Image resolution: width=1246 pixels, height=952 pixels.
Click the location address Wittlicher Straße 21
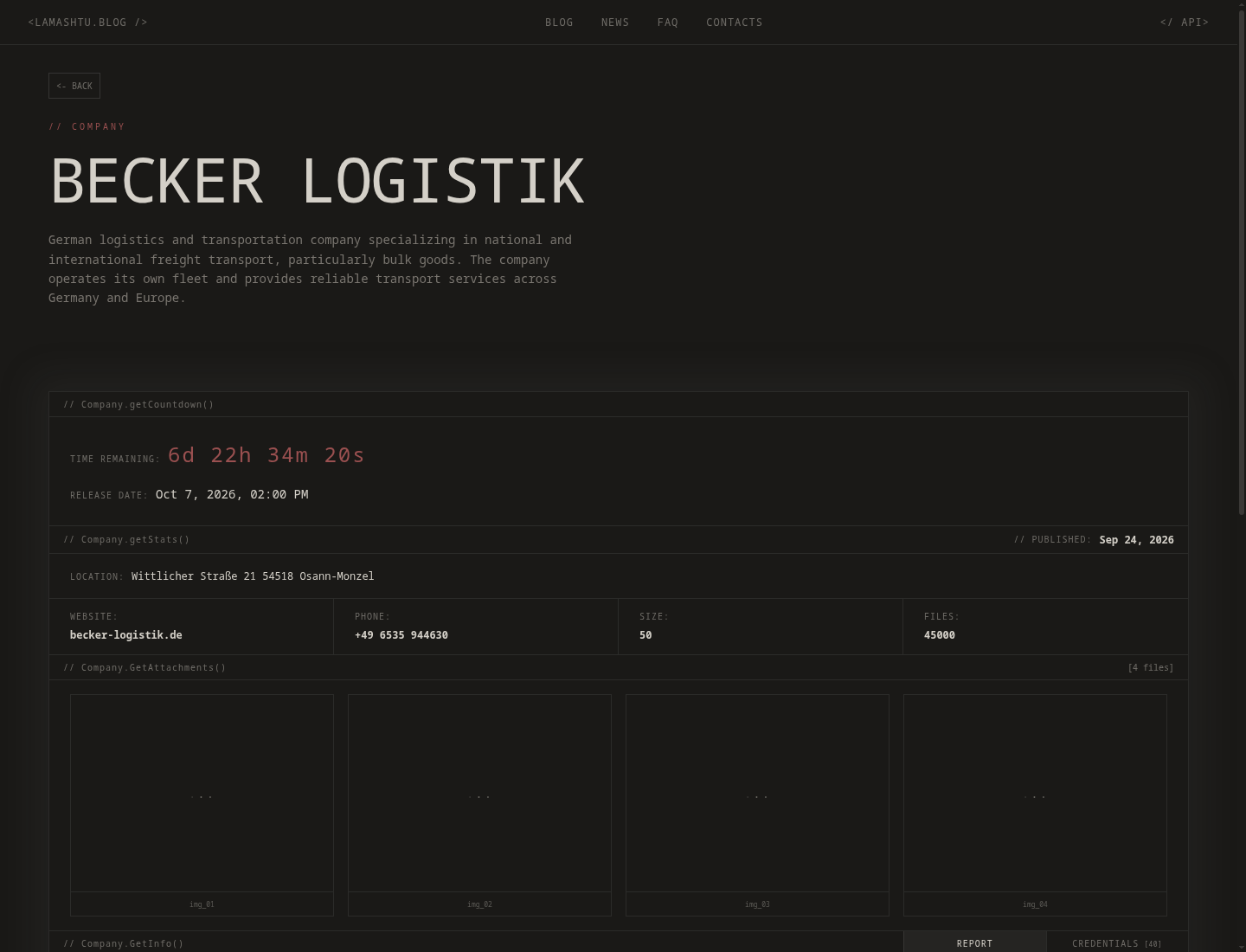253,576
